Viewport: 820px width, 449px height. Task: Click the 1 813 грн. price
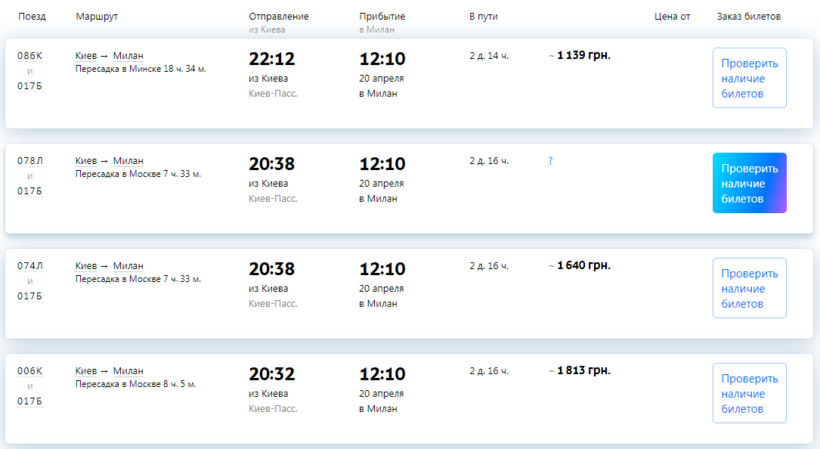point(583,371)
